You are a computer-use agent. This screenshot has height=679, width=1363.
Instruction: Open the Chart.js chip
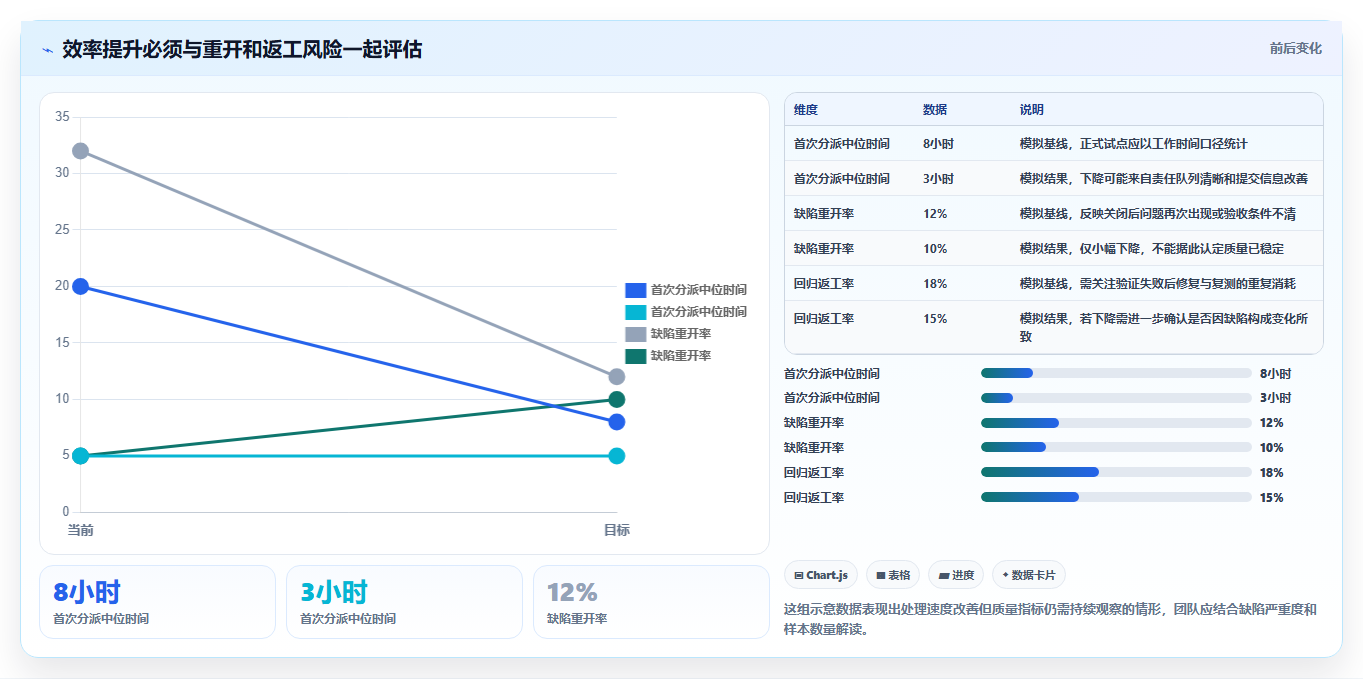click(821, 575)
